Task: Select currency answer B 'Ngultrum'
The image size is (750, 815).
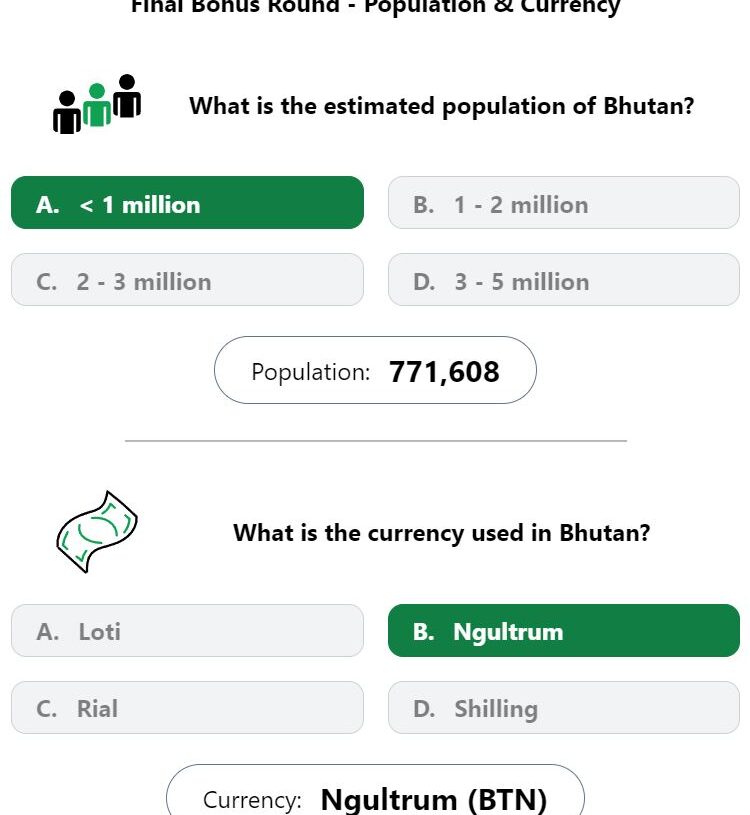Action: click(563, 630)
